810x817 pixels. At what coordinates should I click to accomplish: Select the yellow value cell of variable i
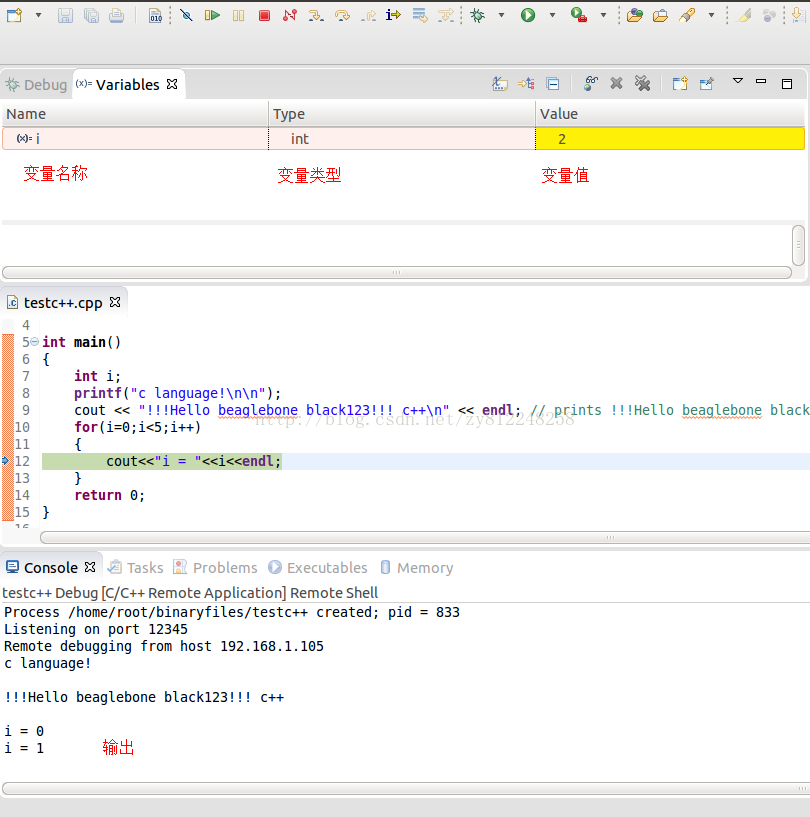tap(670, 139)
